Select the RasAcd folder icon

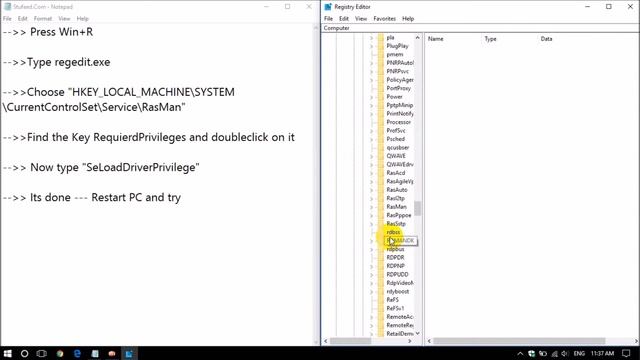coord(381,173)
